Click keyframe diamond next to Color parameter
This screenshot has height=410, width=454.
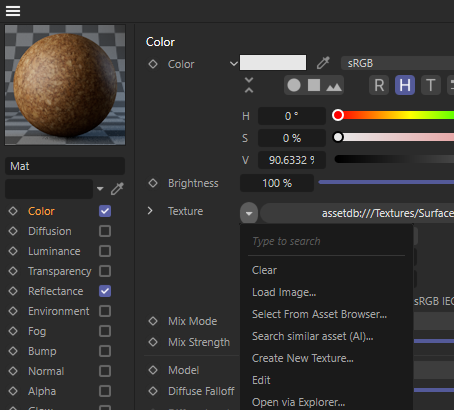153,64
